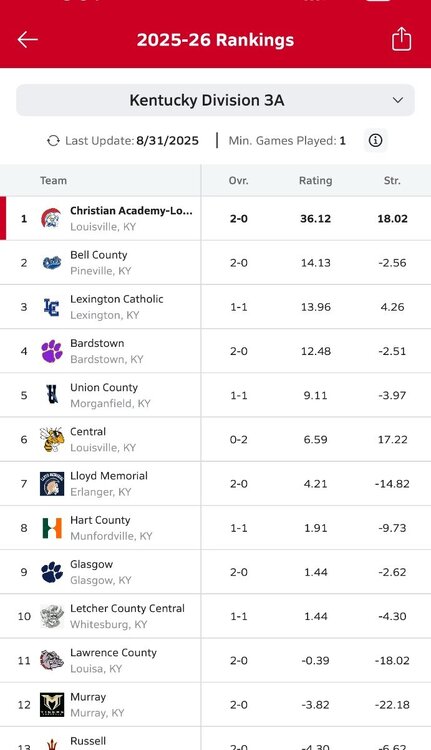The width and height of the screenshot is (431, 750).
Task: Open the share icon in header
Action: tap(401, 39)
